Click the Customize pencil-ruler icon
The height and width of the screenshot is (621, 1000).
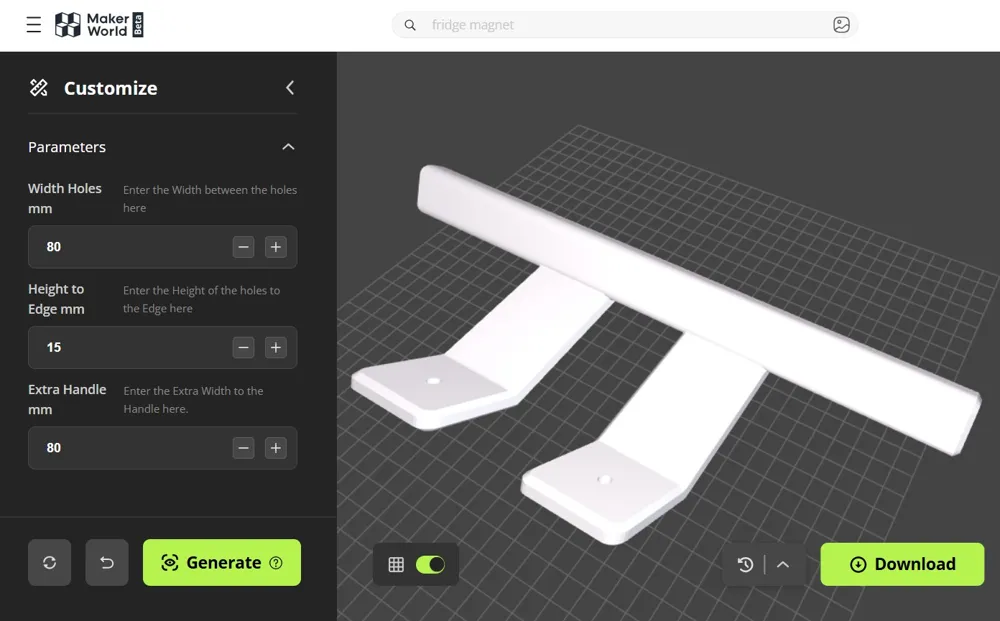39,87
